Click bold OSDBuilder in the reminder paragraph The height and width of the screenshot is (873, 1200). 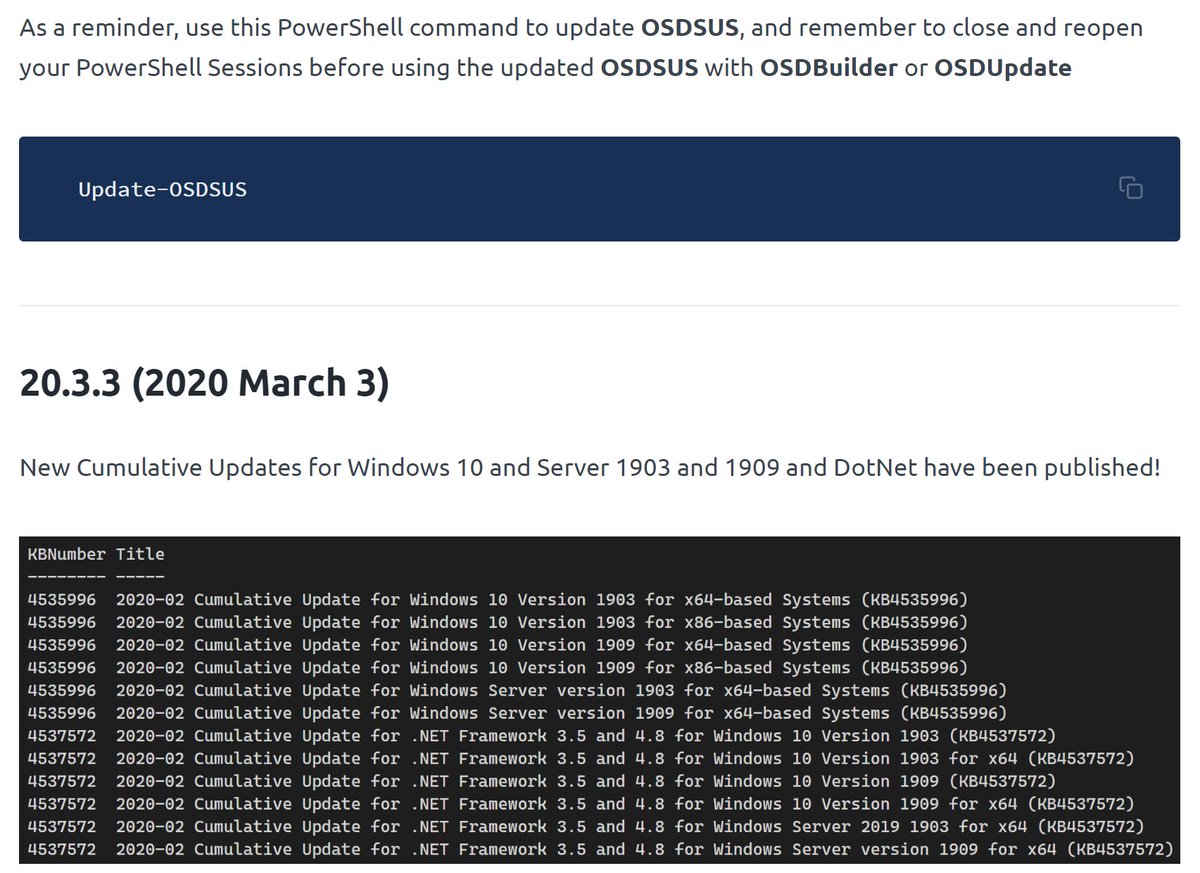pyautogui.click(x=829, y=68)
